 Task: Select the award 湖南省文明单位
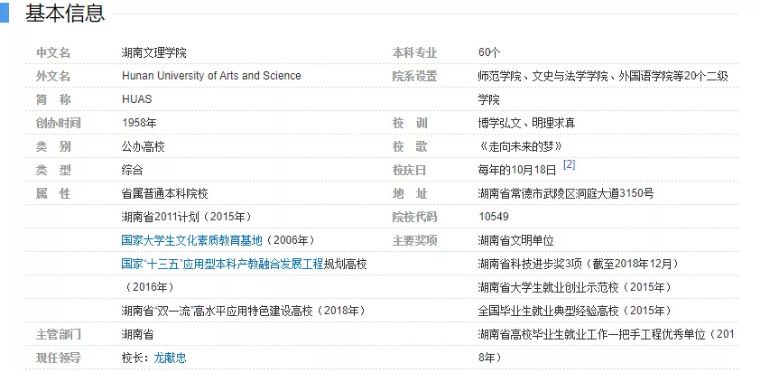pos(516,240)
